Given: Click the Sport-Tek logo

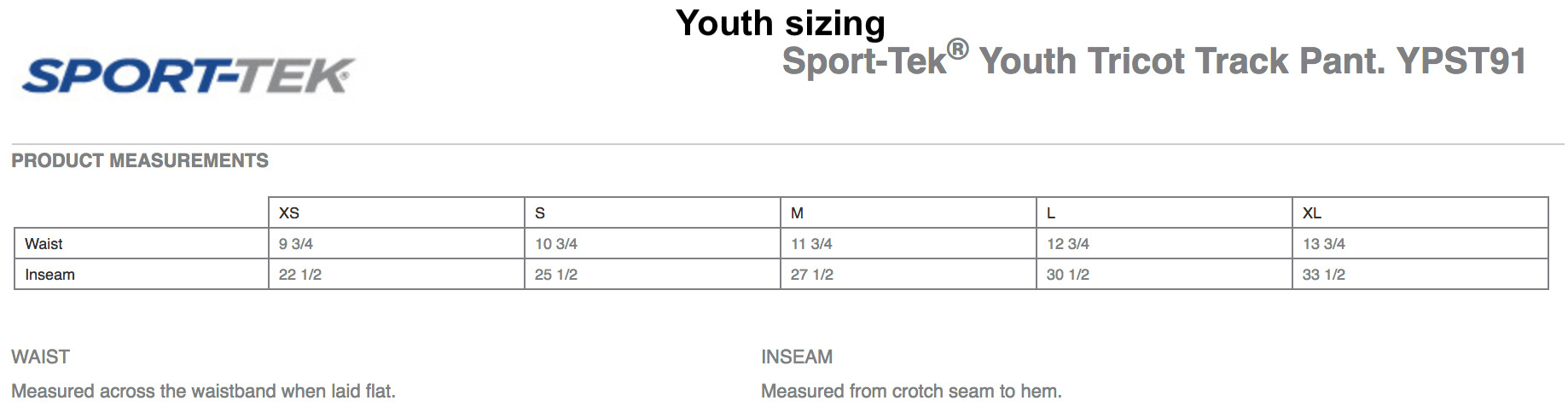Looking at the screenshot, I should [188, 76].
